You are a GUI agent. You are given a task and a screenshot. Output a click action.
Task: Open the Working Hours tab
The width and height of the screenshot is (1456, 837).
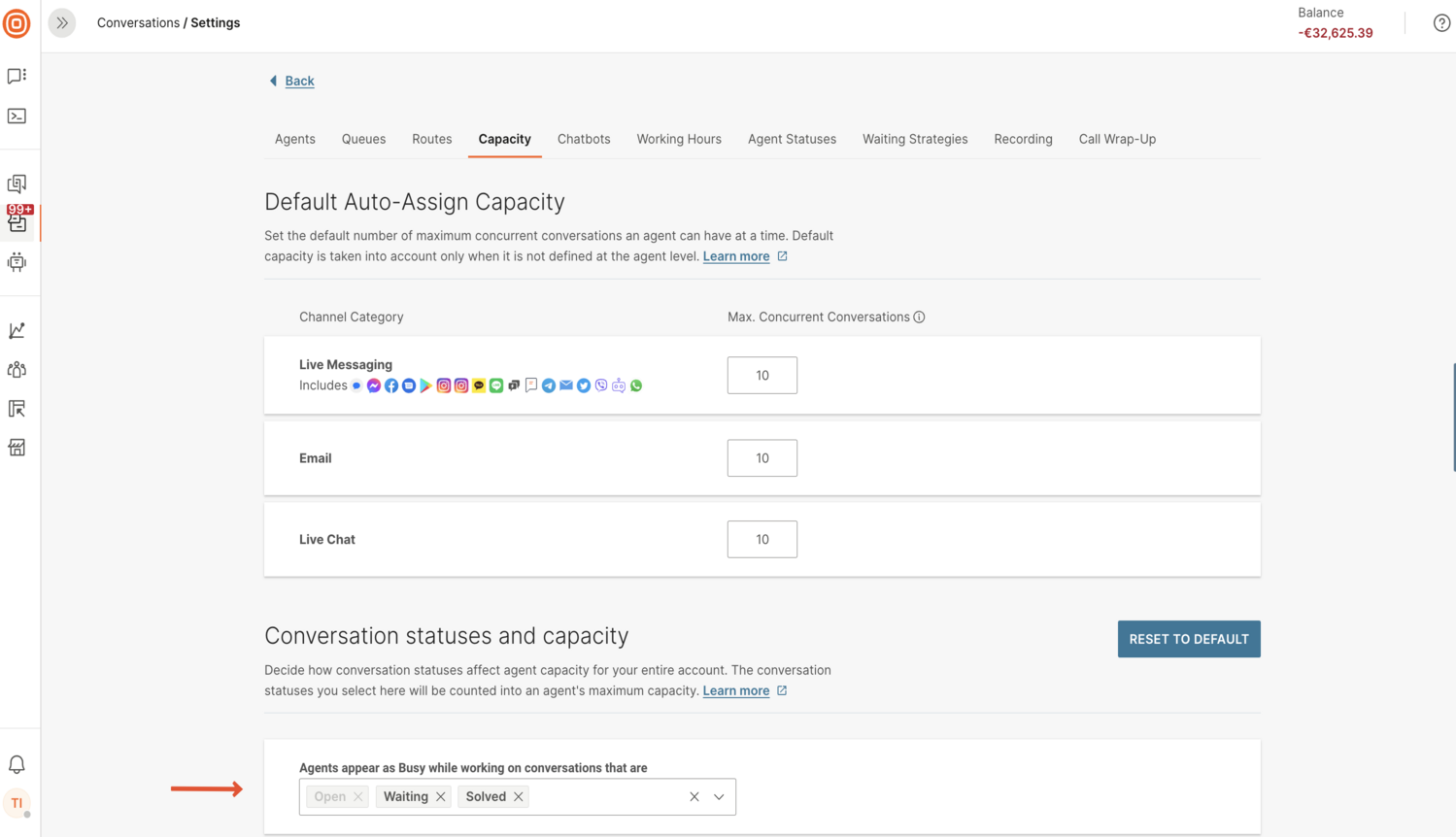click(679, 139)
